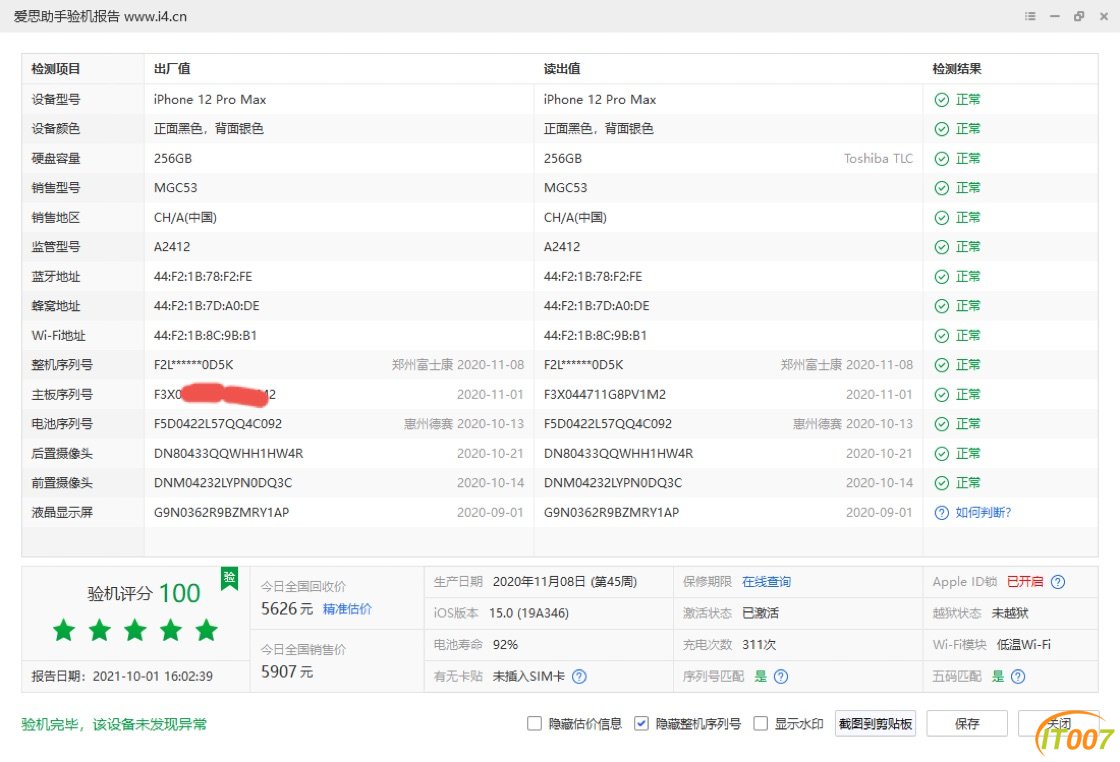Click the 出厂值 column header

pyautogui.click(x=172, y=69)
